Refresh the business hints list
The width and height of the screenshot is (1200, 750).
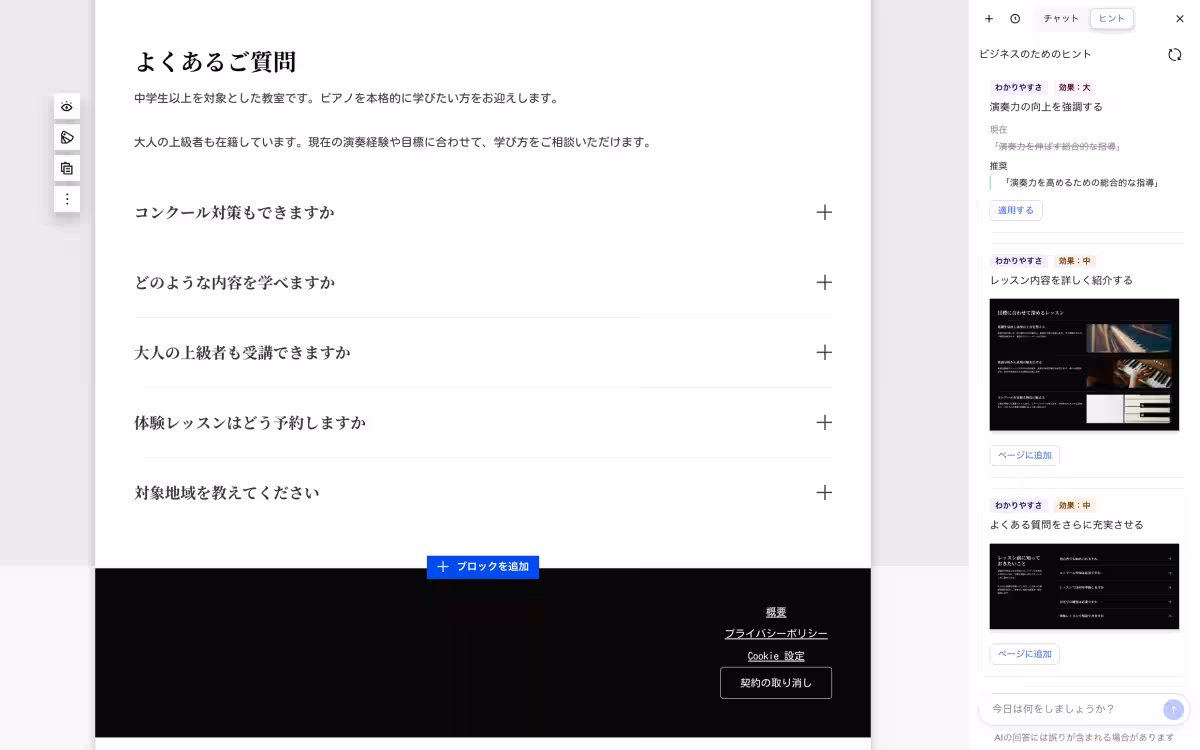(1175, 54)
